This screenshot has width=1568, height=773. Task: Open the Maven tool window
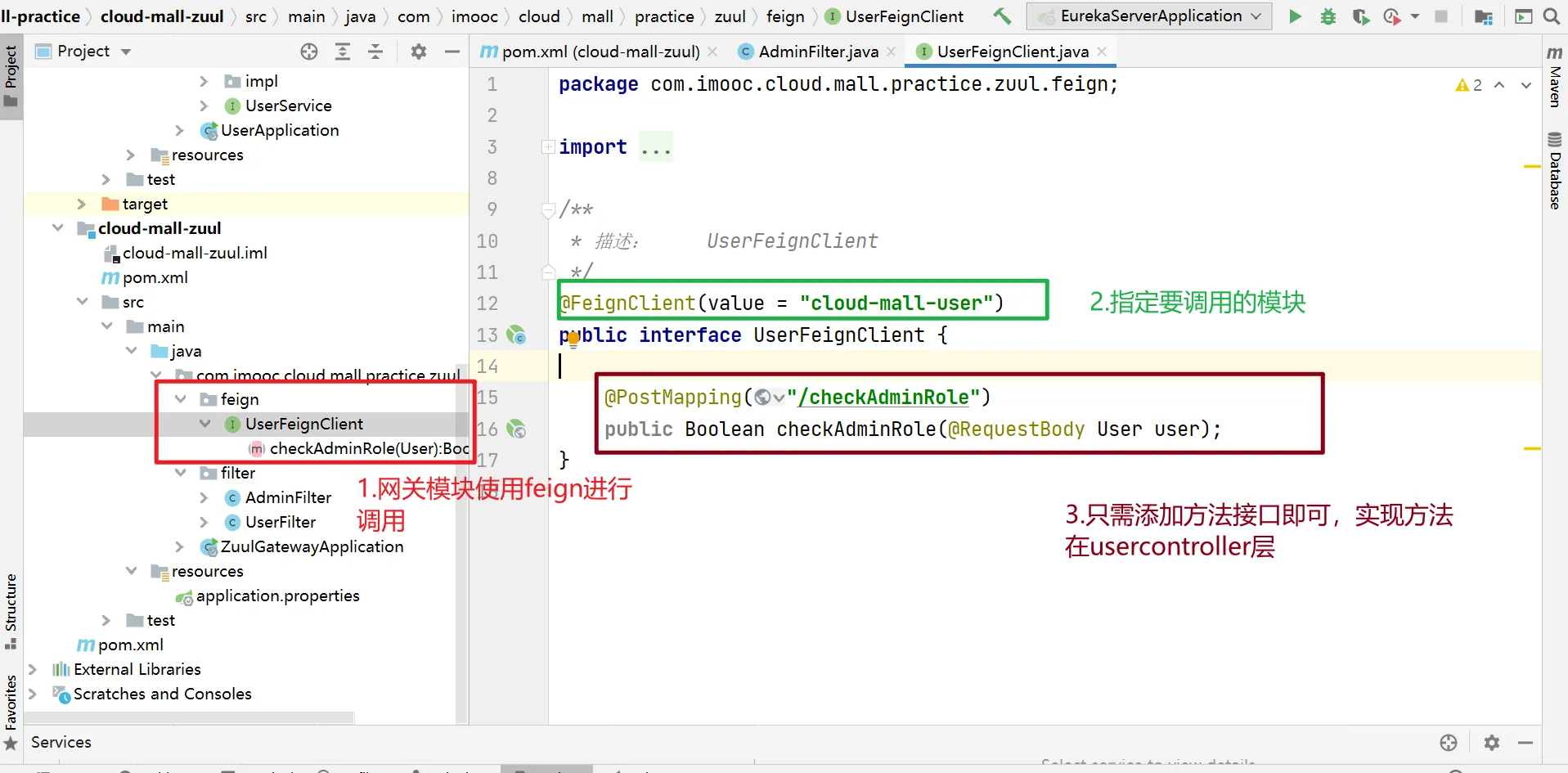click(1555, 78)
